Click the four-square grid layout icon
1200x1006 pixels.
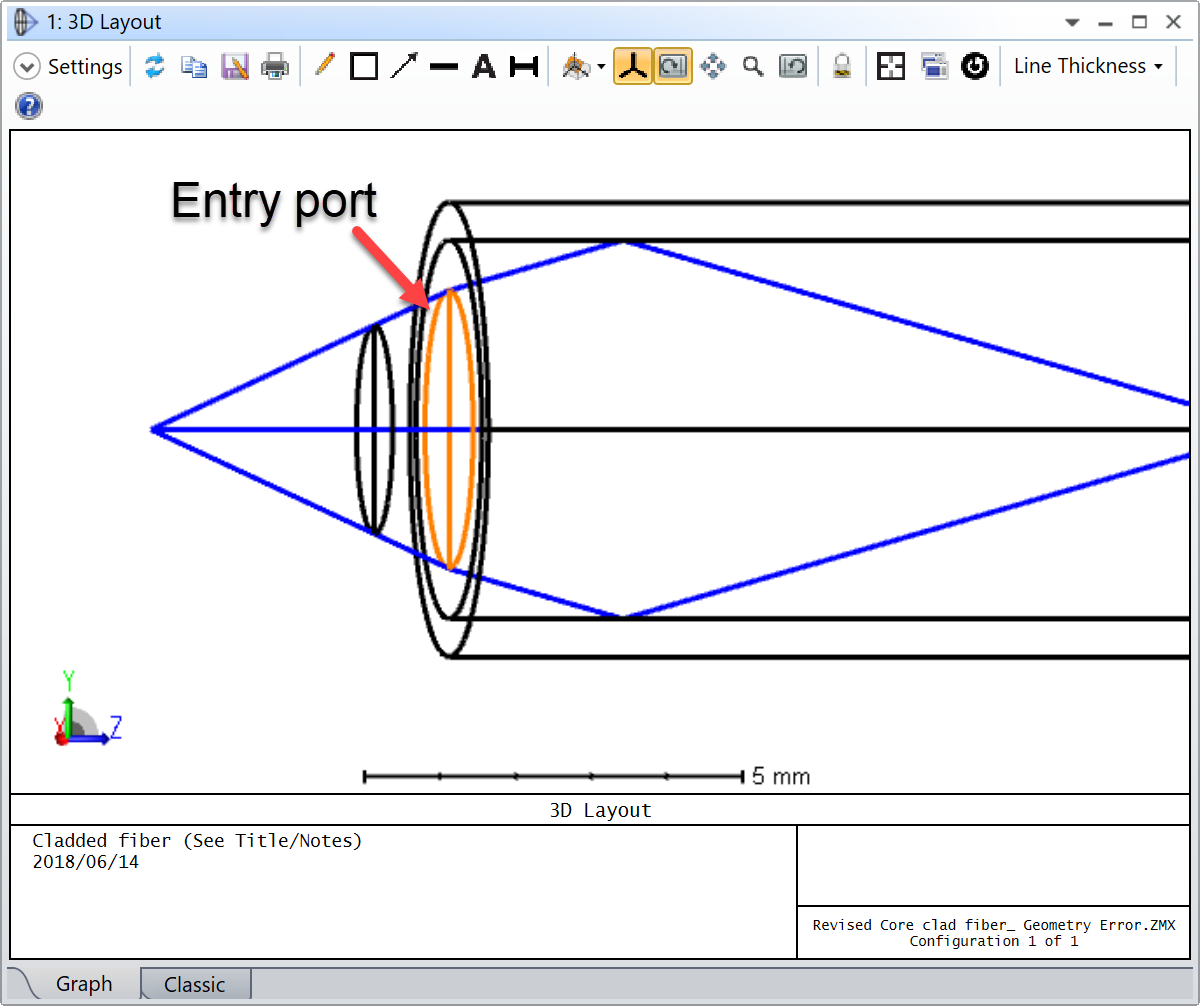891,67
